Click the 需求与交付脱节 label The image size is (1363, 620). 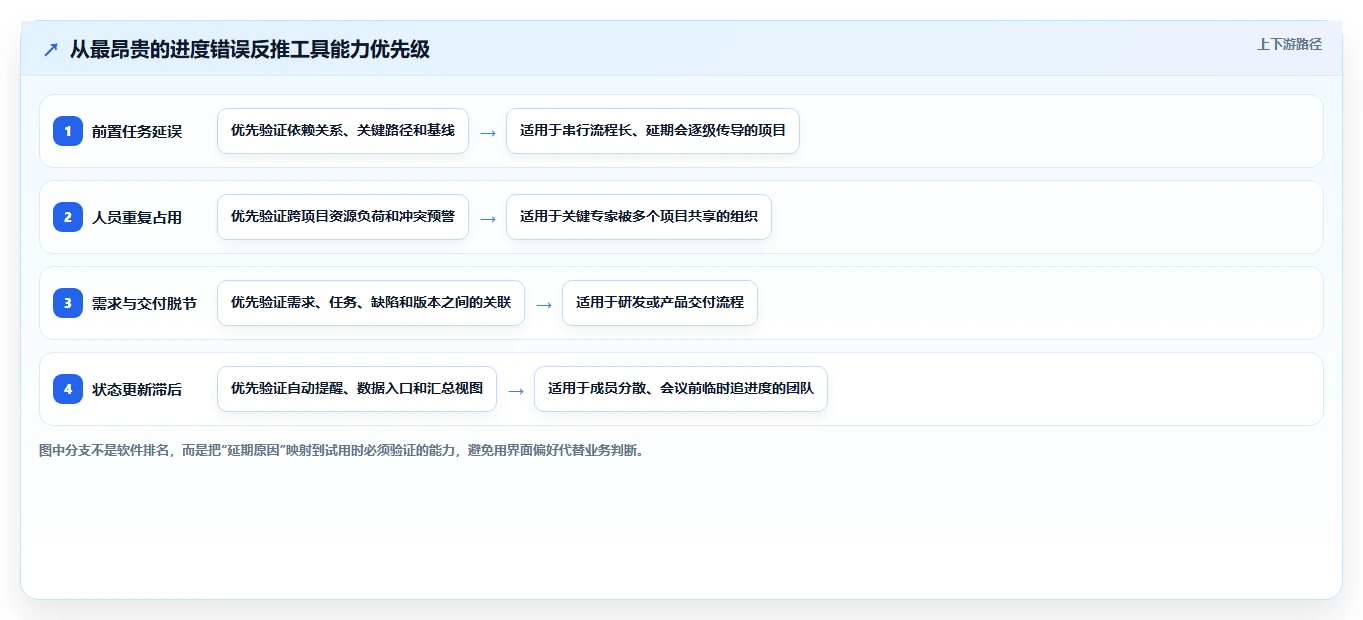144,303
